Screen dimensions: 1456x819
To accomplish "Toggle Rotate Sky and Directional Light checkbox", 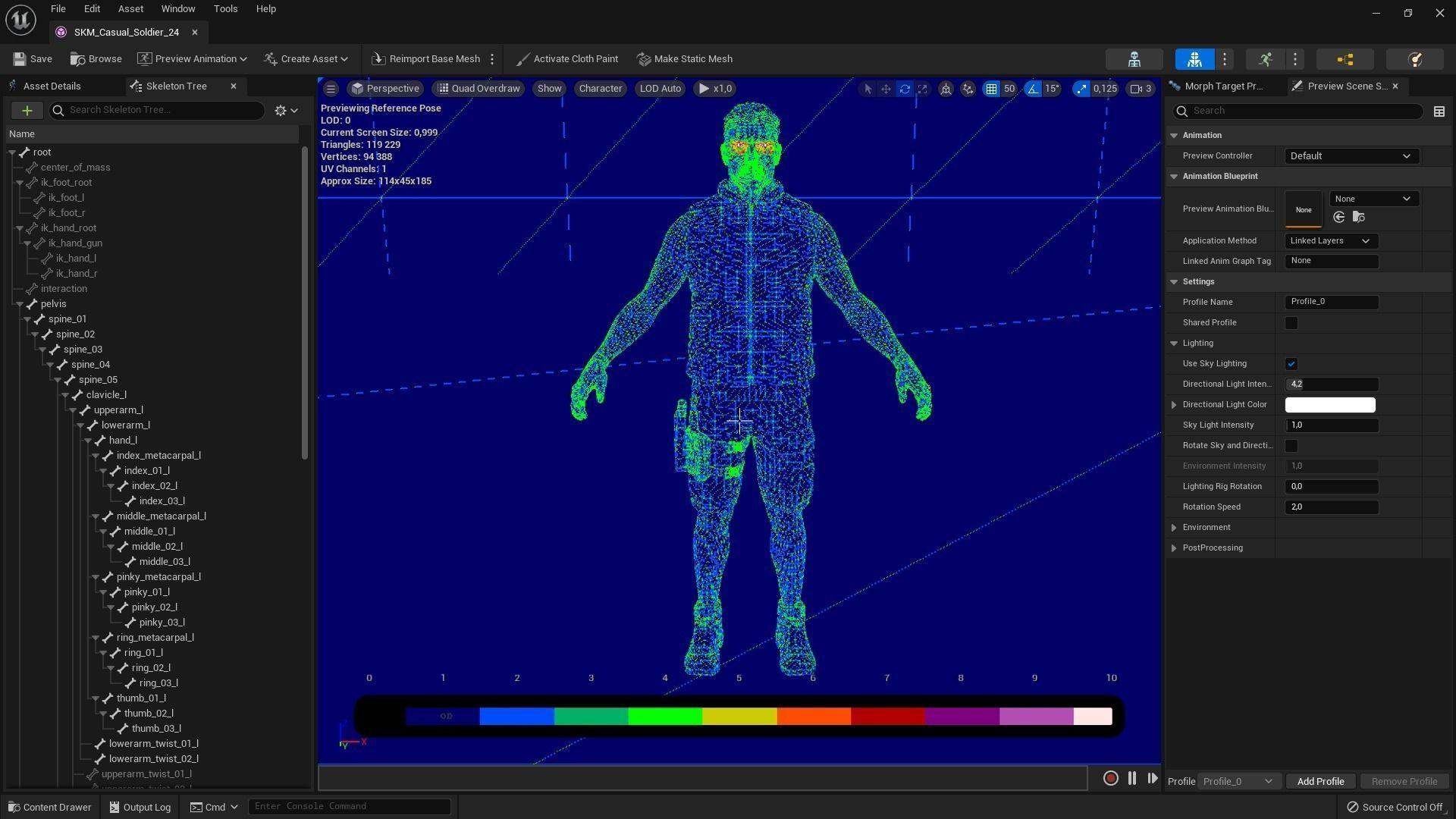I will tap(1291, 446).
